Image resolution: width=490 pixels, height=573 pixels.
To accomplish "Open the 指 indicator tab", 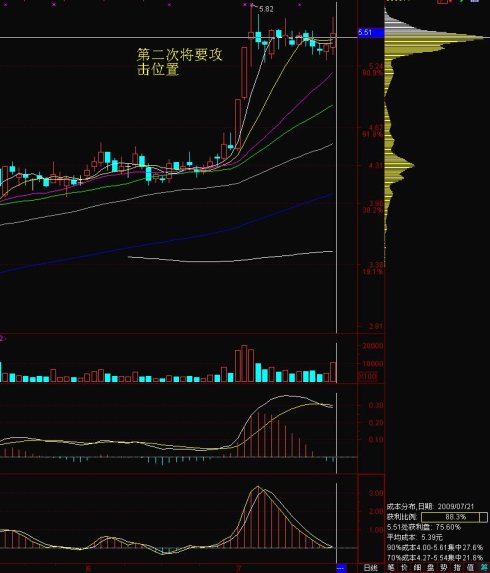I will click(457, 568).
